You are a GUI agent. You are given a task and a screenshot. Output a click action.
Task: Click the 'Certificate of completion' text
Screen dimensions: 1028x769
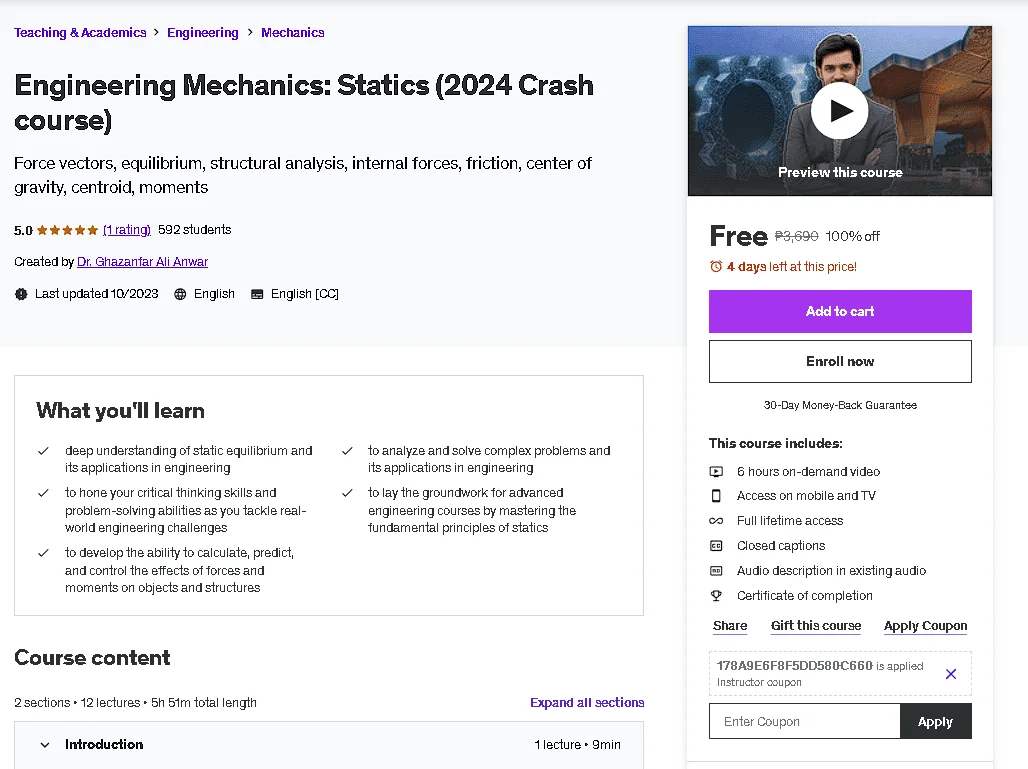point(804,595)
